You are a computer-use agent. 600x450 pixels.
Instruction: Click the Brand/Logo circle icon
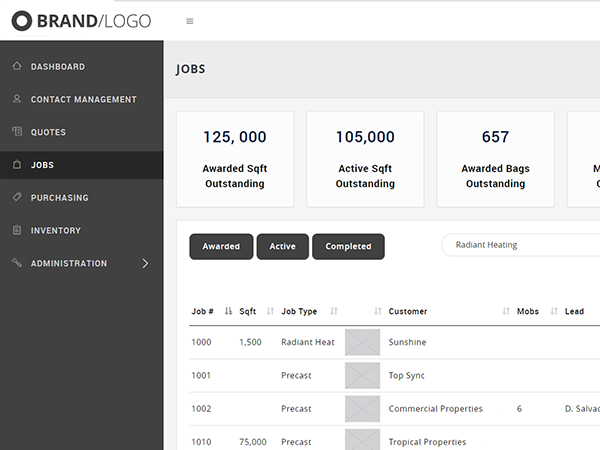tap(22, 21)
